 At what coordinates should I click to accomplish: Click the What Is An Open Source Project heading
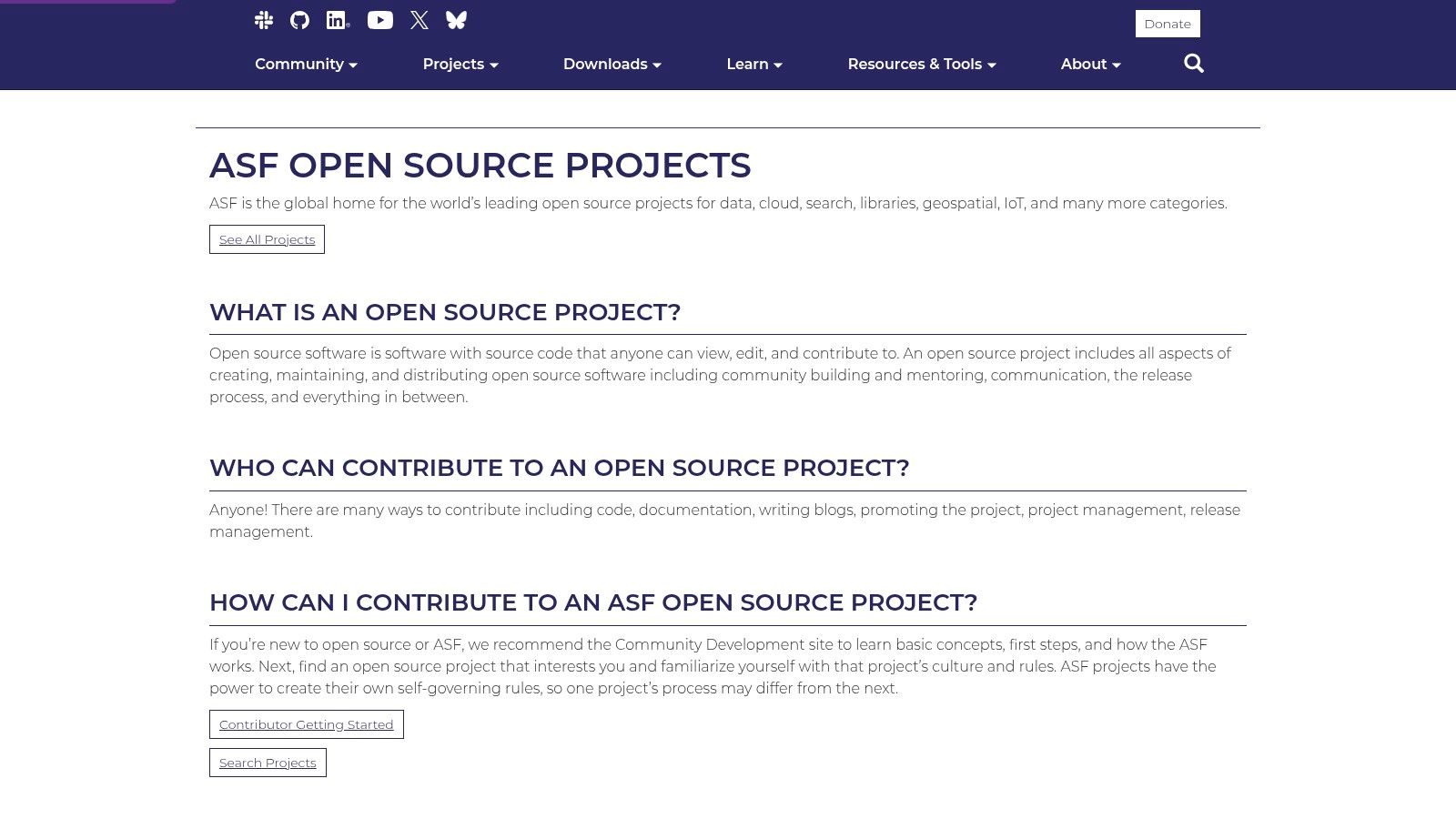click(445, 312)
